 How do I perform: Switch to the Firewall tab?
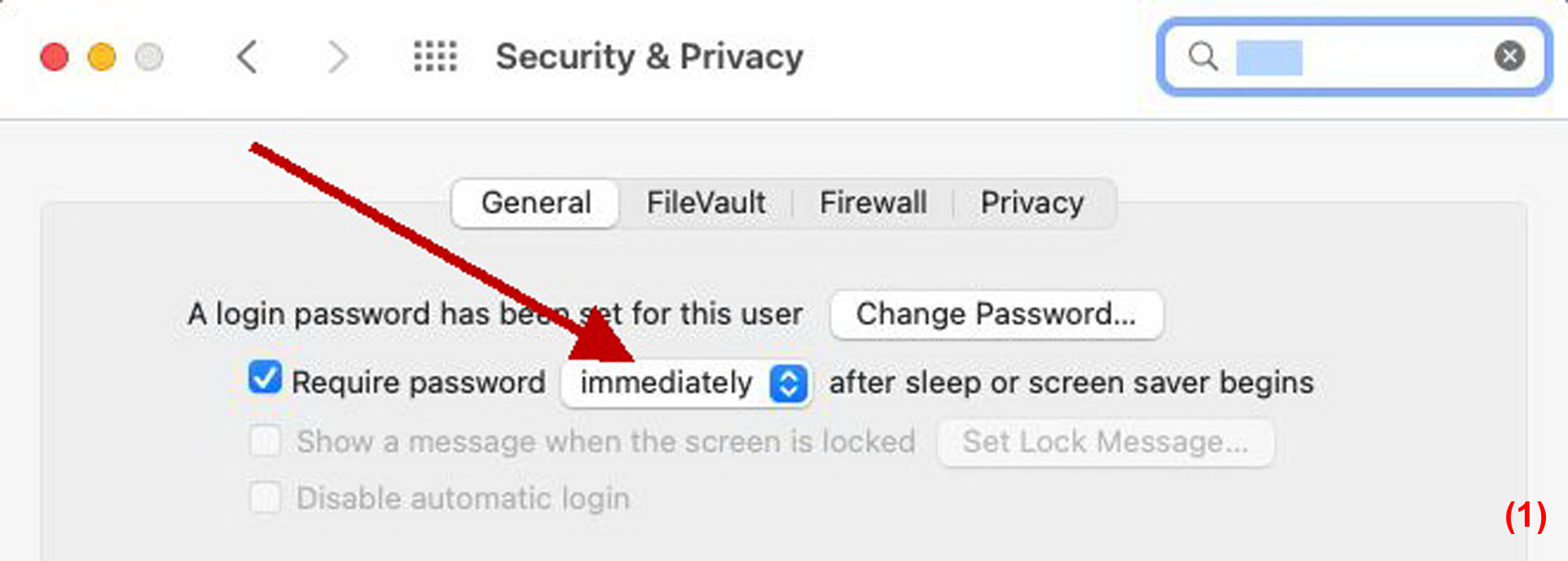873,203
